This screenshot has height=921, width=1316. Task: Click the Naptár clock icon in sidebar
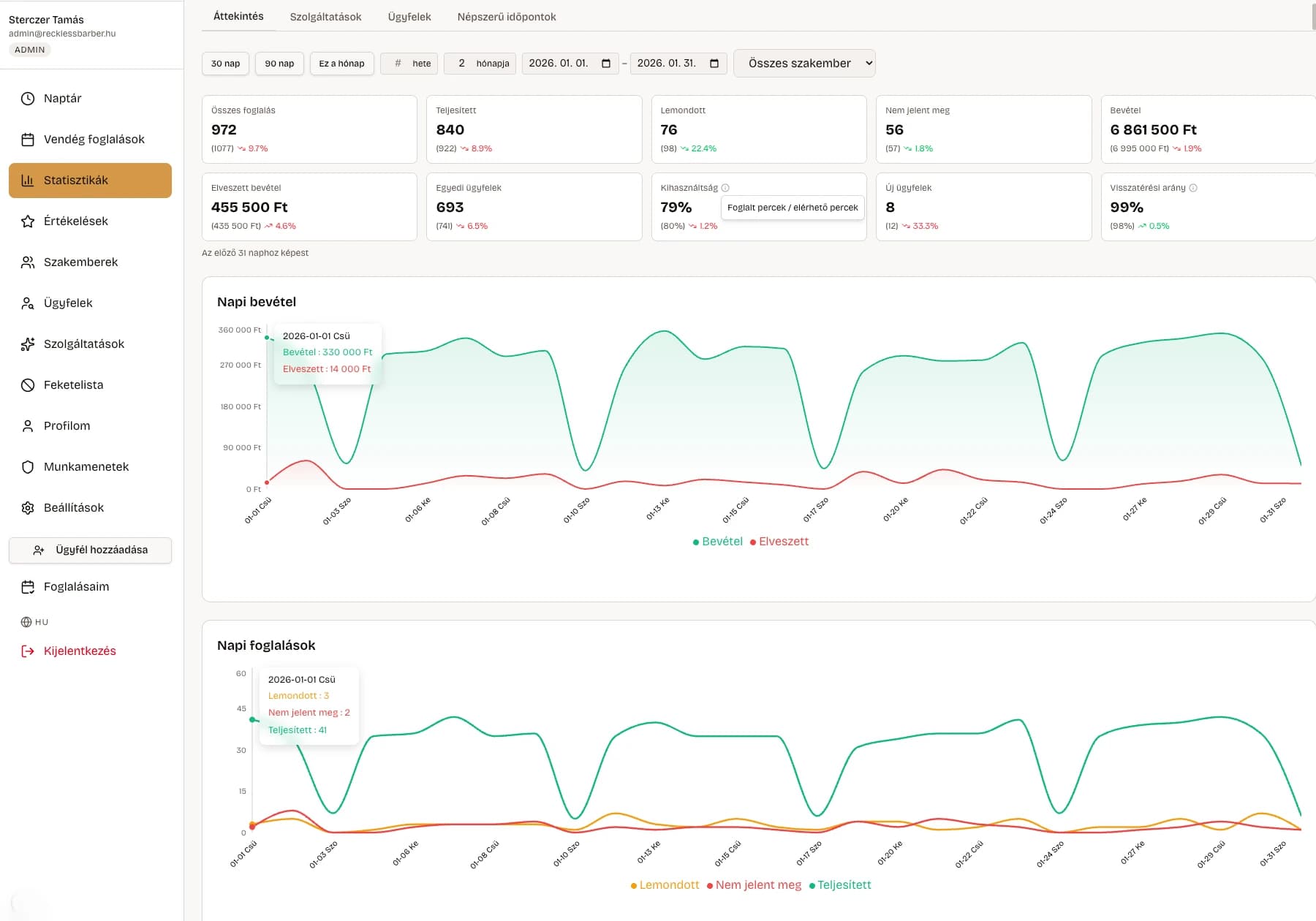pyautogui.click(x=28, y=99)
